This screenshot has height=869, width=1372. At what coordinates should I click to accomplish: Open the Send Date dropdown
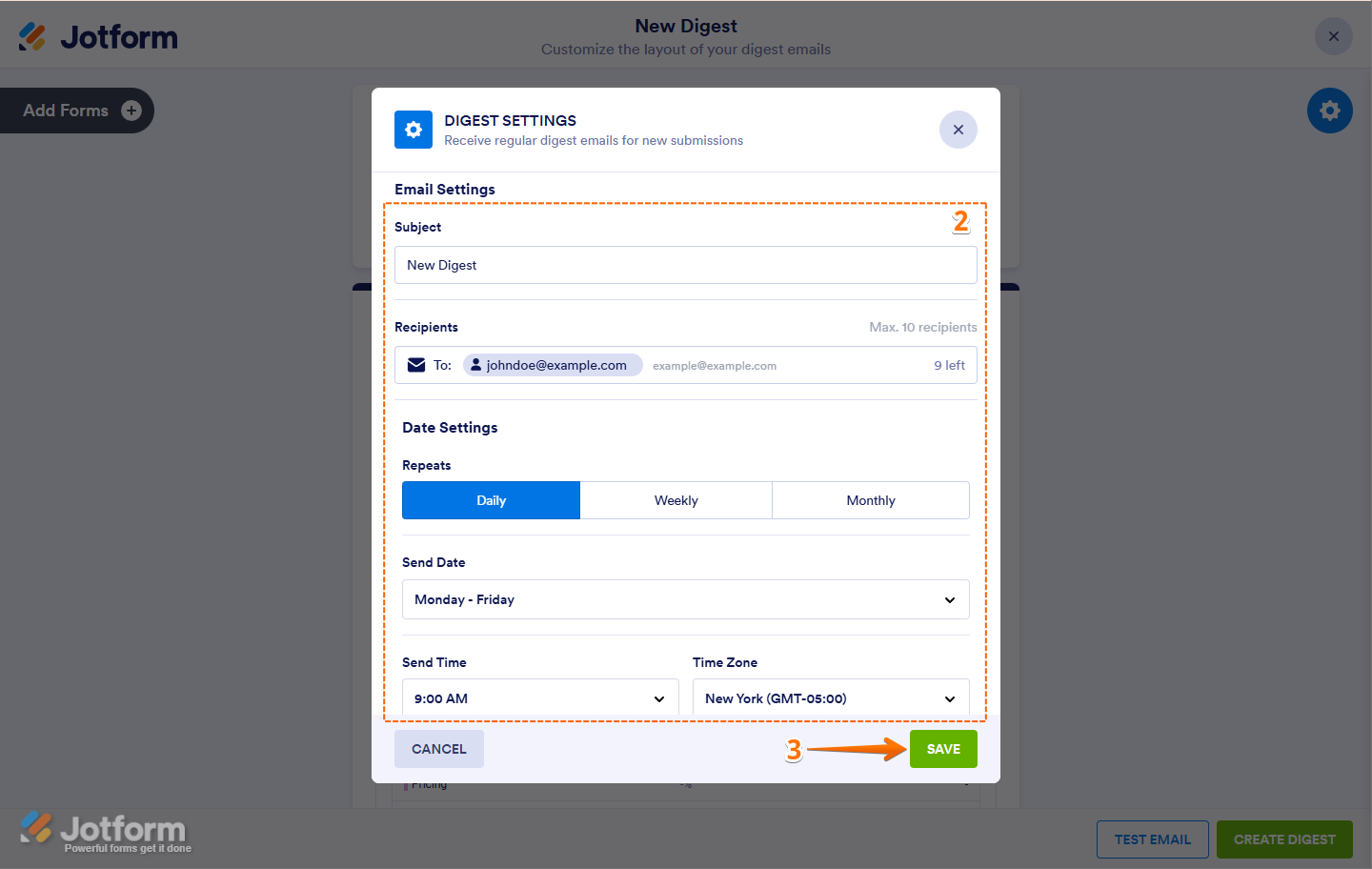685,599
